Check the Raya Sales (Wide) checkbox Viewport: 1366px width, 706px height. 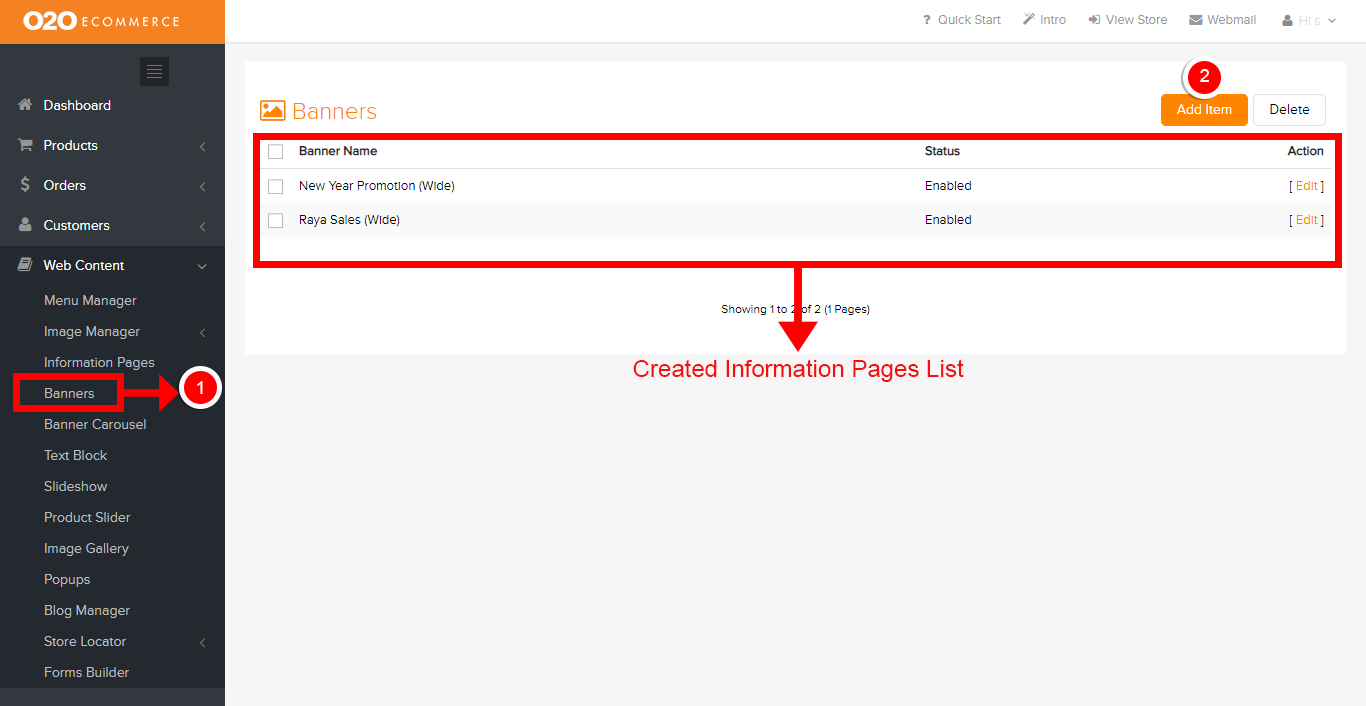(276, 221)
